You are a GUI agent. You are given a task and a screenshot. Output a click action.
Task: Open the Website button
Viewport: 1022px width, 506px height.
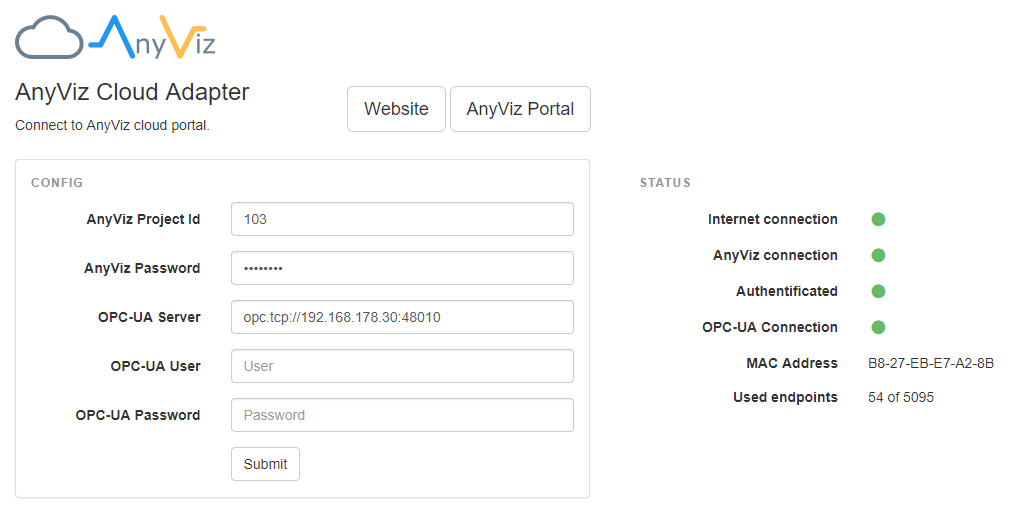[396, 109]
